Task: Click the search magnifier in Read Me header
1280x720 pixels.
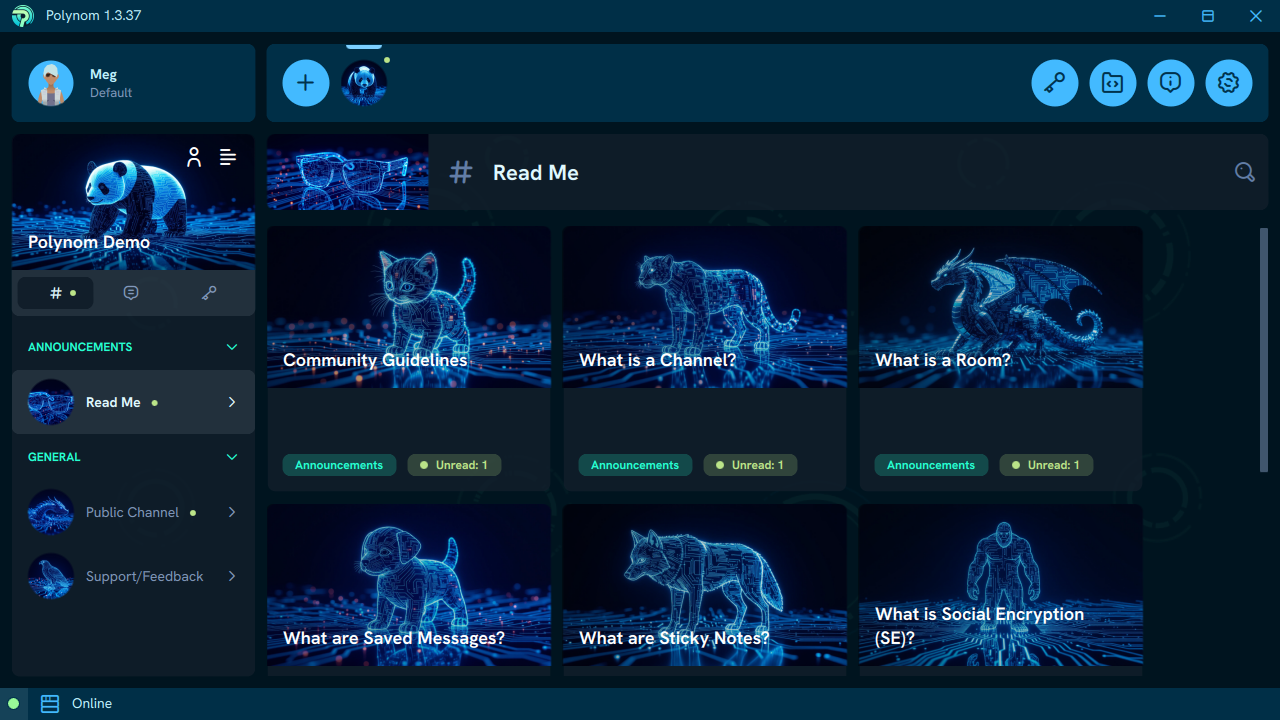Action: pyautogui.click(x=1244, y=172)
